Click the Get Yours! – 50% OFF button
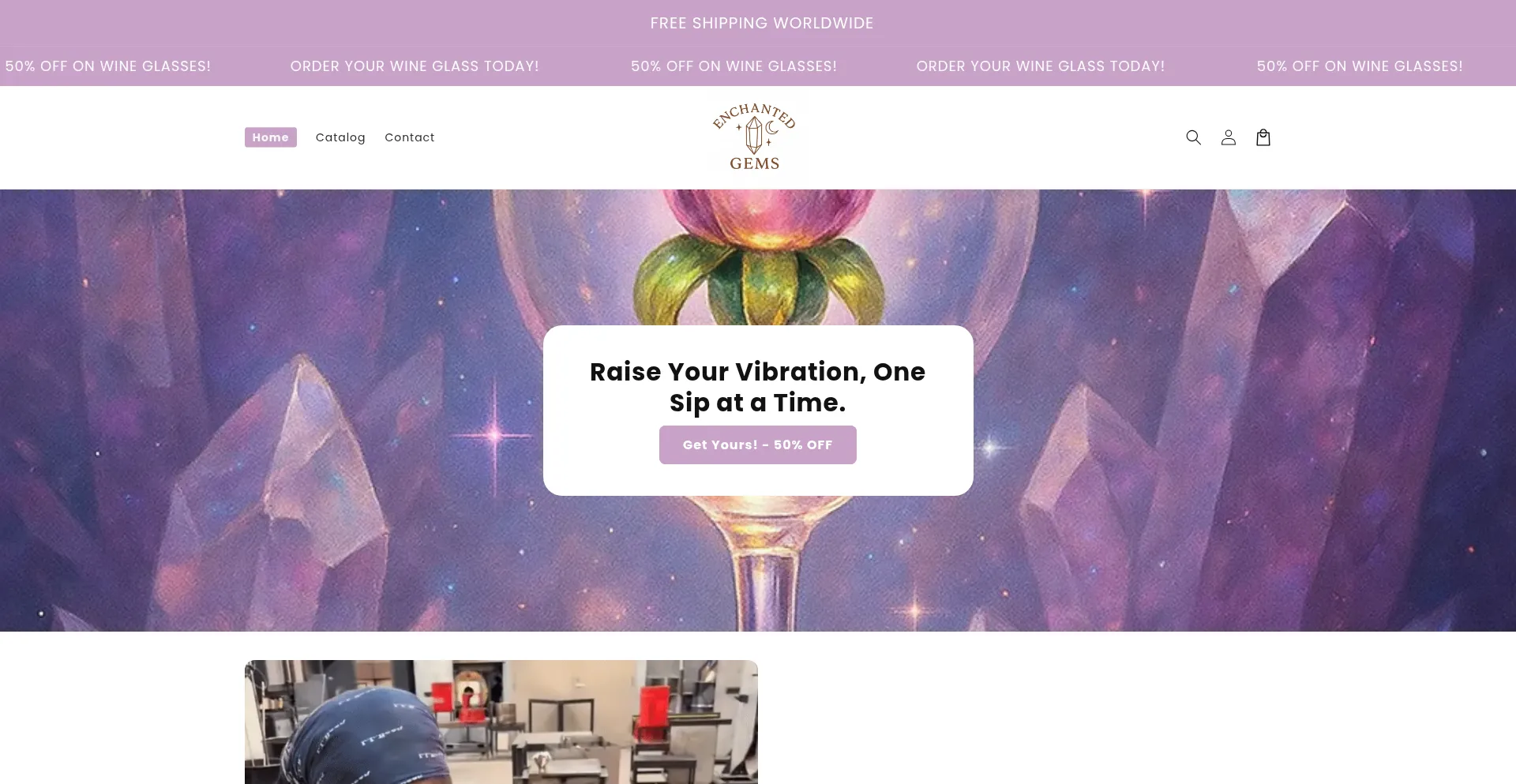Viewport: 1516px width, 784px height. pos(757,445)
